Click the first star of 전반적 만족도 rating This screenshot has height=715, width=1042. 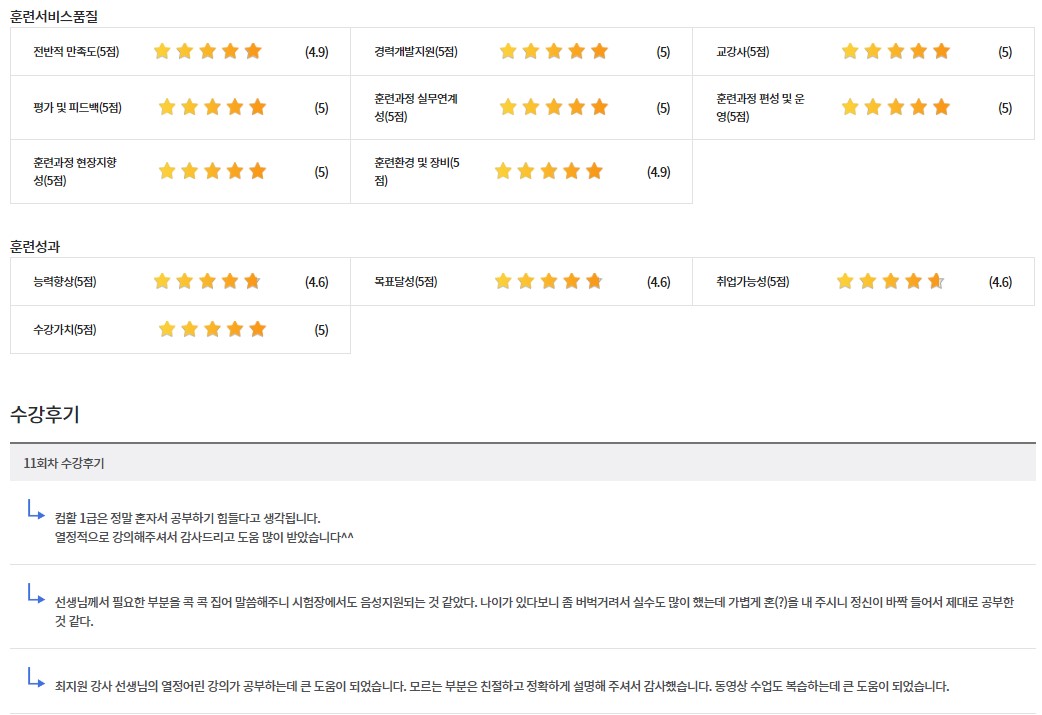pos(162,51)
